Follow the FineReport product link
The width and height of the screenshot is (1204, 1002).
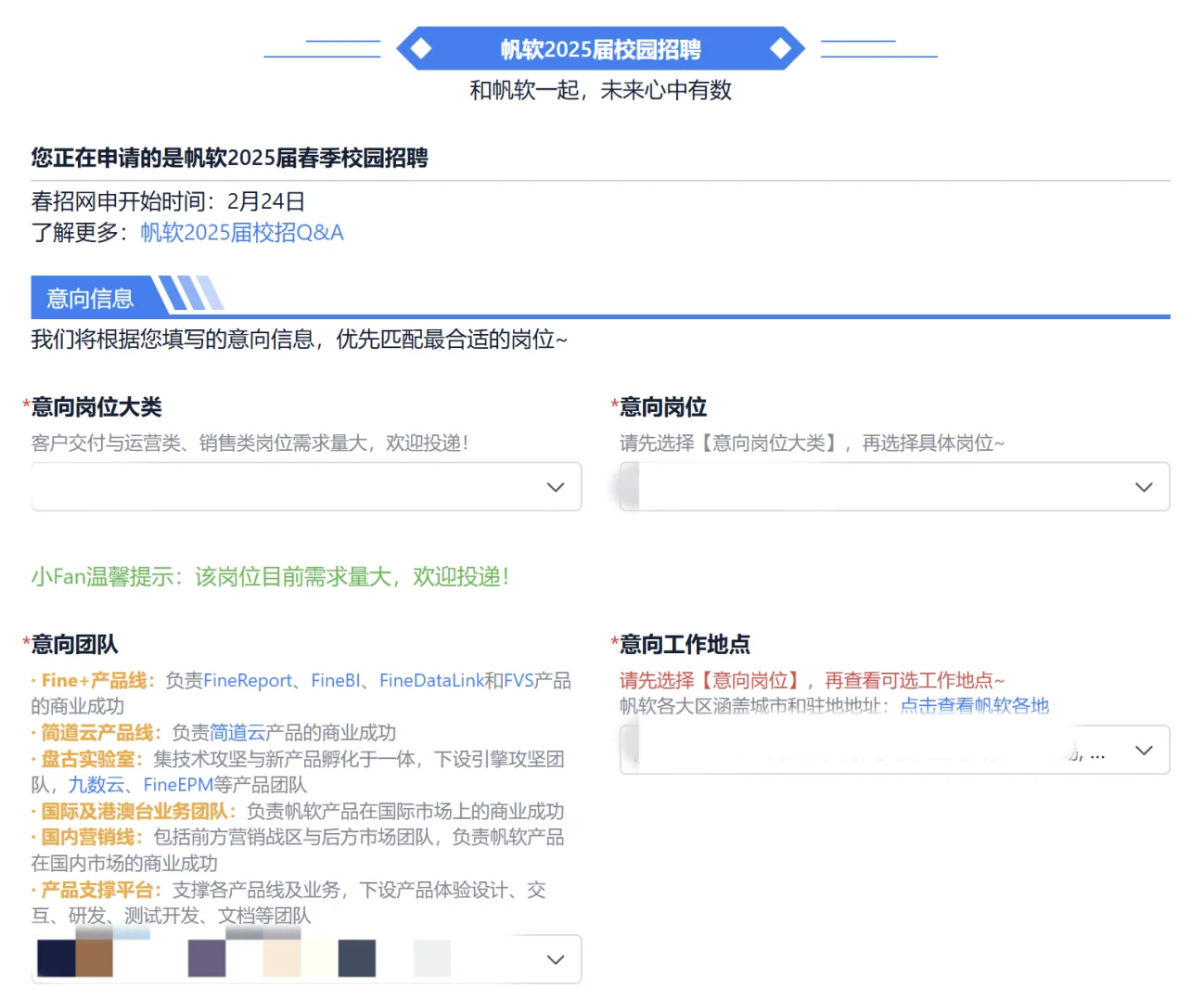(x=248, y=681)
